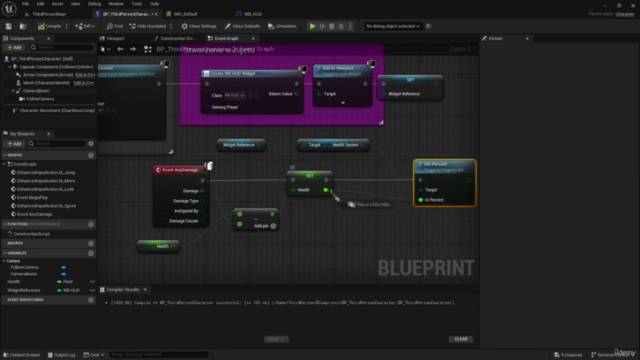Screen dimensions: 640x360
Task: Open play mode options menu
Action: click(x=350, y=26)
